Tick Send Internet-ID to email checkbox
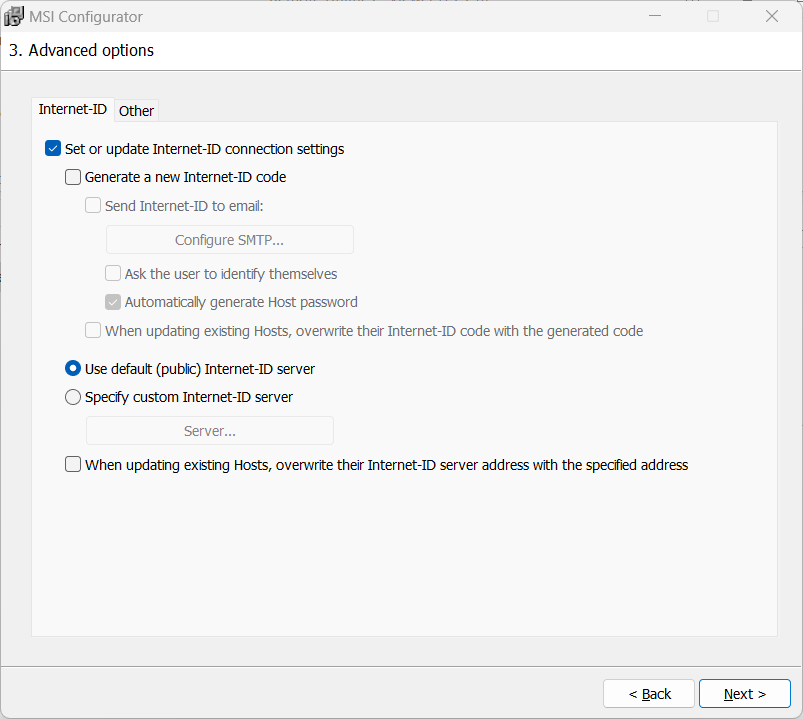The height and width of the screenshot is (719, 803). click(93, 207)
